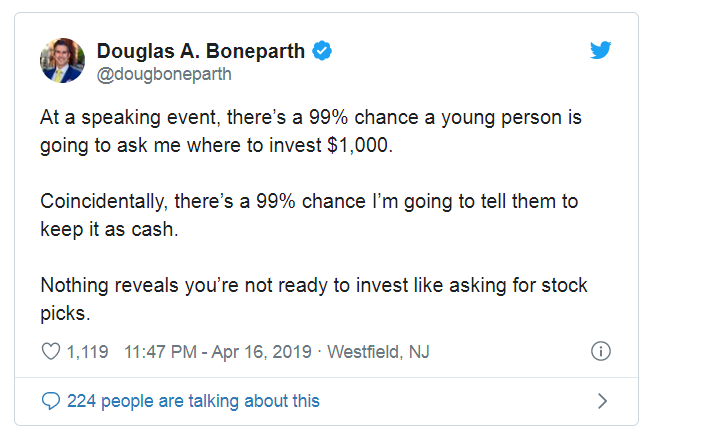The width and height of the screenshot is (718, 432).
Task: Expand the conversation with the right chevron
Action: point(601,401)
